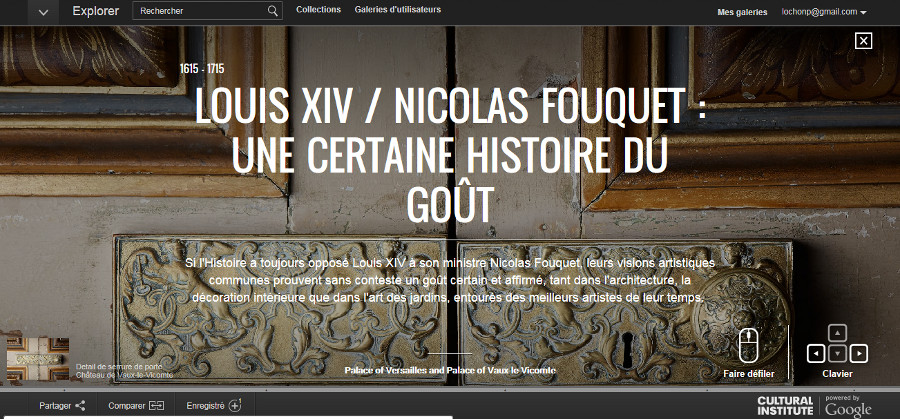Open Galeries d'utilisateurs menu item
The height and width of the screenshot is (419, 900).
(x=398, y=10)
